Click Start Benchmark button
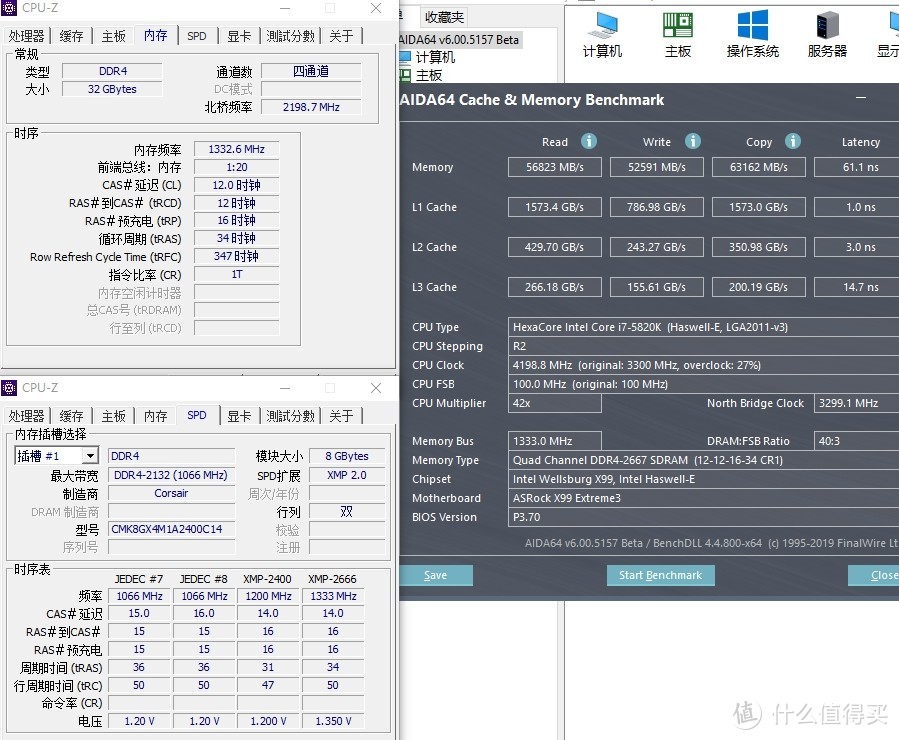Viewport: 899px width, 740px height. [x=660, y=575]
